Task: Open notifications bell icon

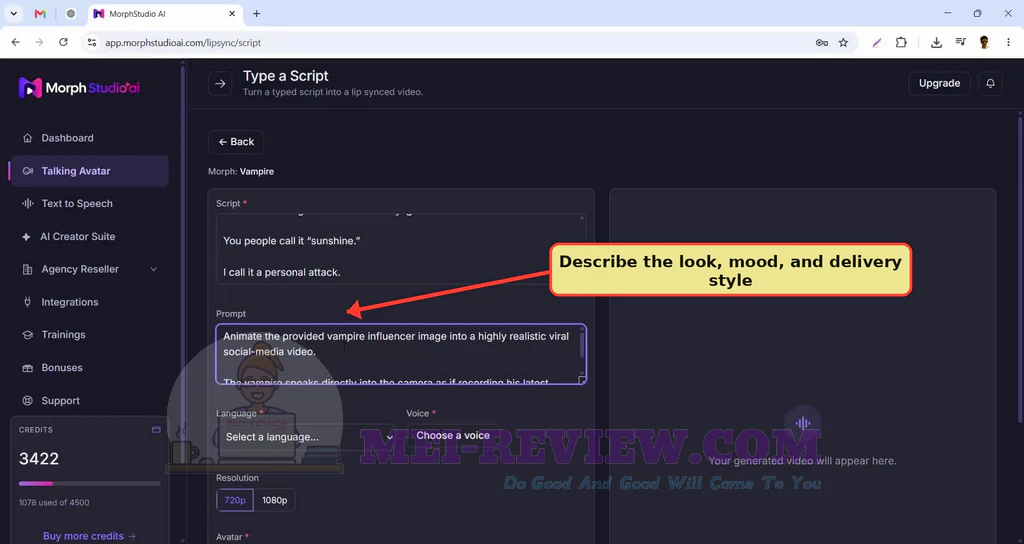Action: [x=990, y=84]
